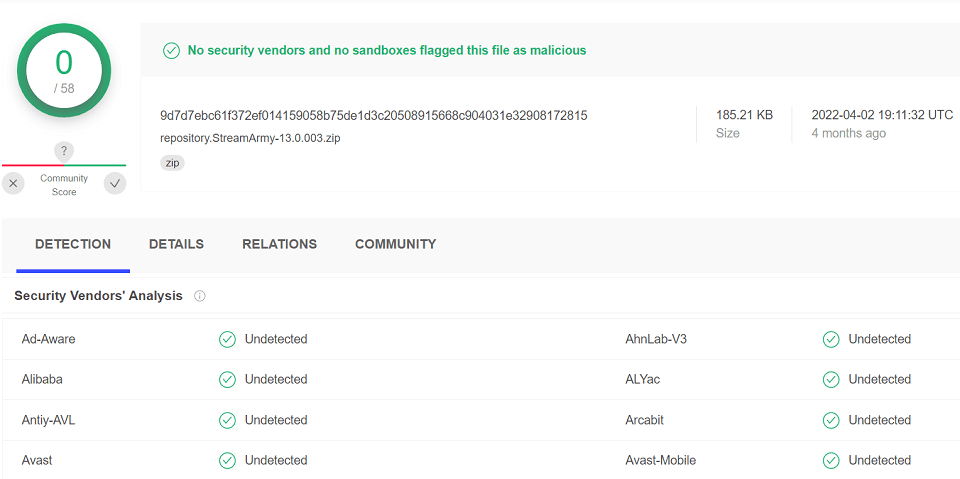Open the RELATIONS tab
The image size is (960, 479).
click(280, 244)
